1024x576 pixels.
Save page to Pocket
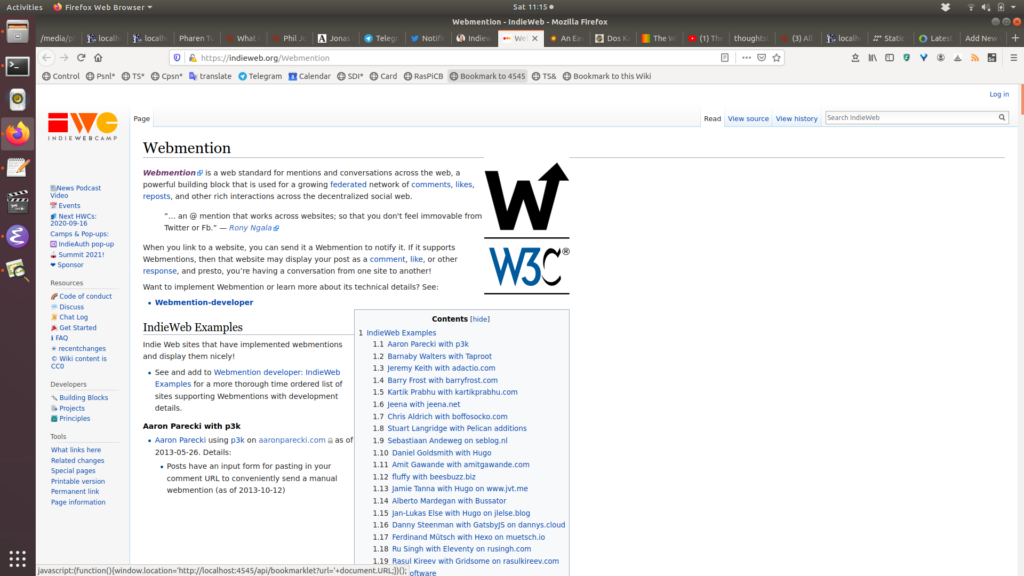761,57
